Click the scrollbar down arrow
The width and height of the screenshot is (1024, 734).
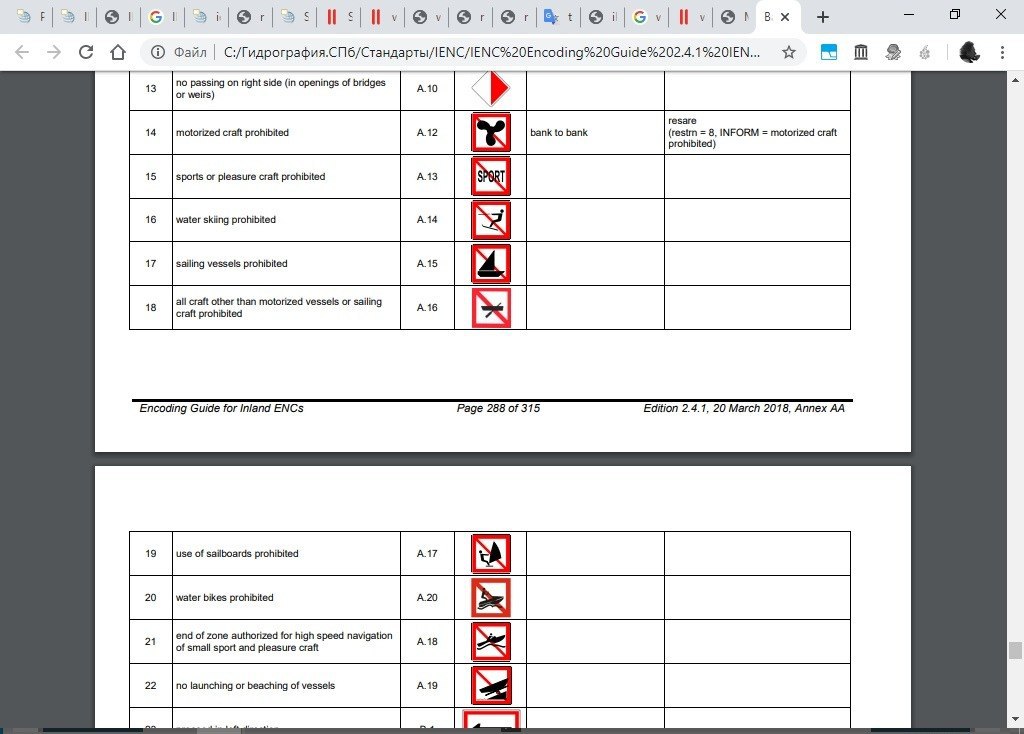click(x=1015, y=719)
